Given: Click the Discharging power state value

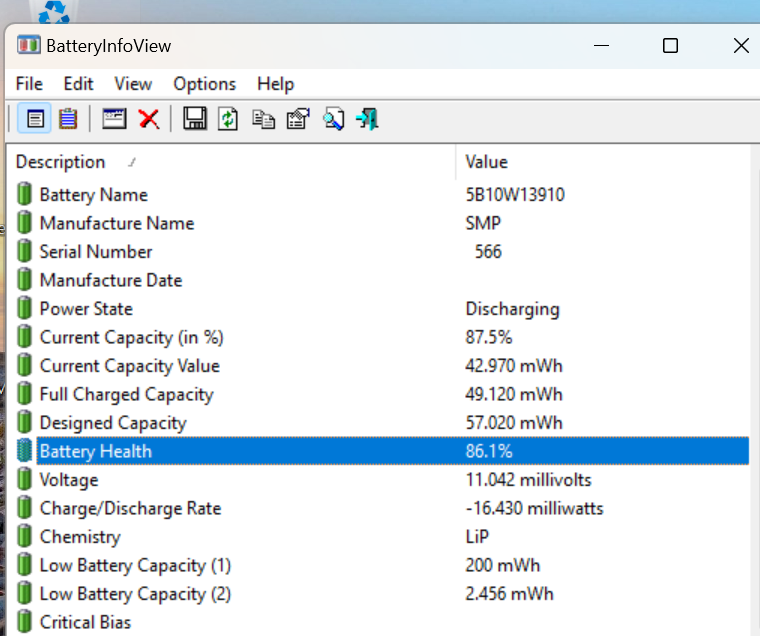Looking at the screenshot, I should coord(512,309).
